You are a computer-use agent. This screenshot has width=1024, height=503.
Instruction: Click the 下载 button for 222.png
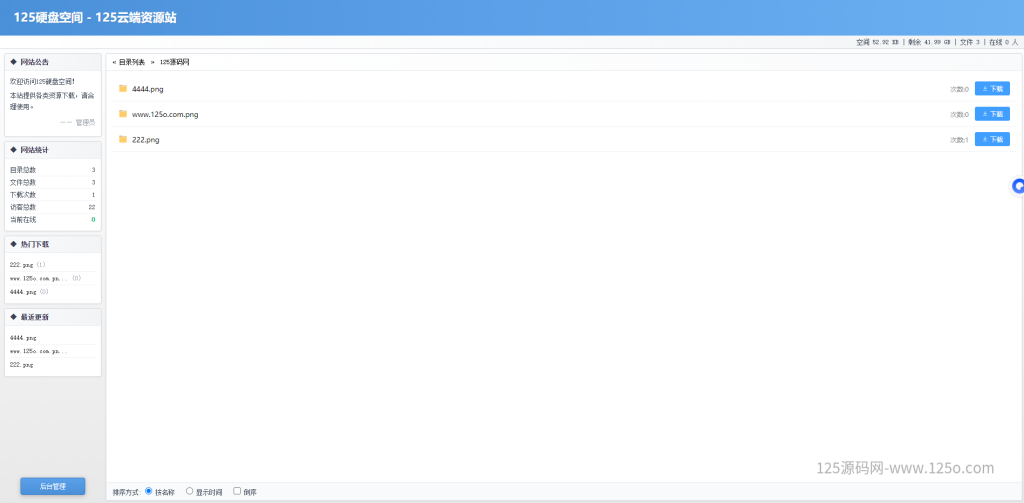coord(992,139)
